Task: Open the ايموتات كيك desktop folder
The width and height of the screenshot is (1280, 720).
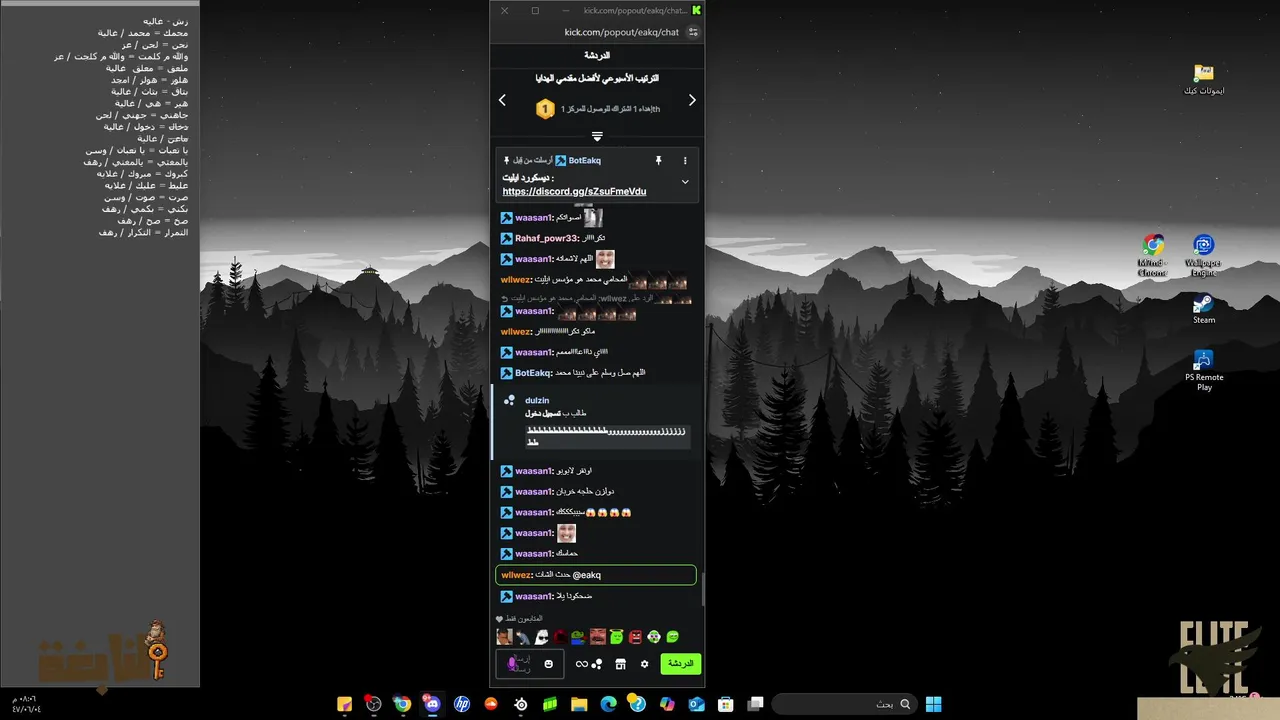Action: pos(1204,80)
